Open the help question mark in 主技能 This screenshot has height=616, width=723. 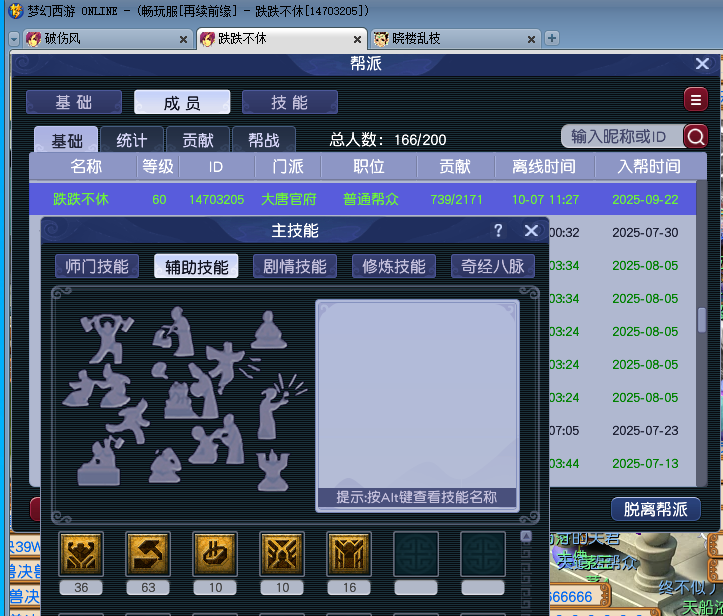pos(498,230)
